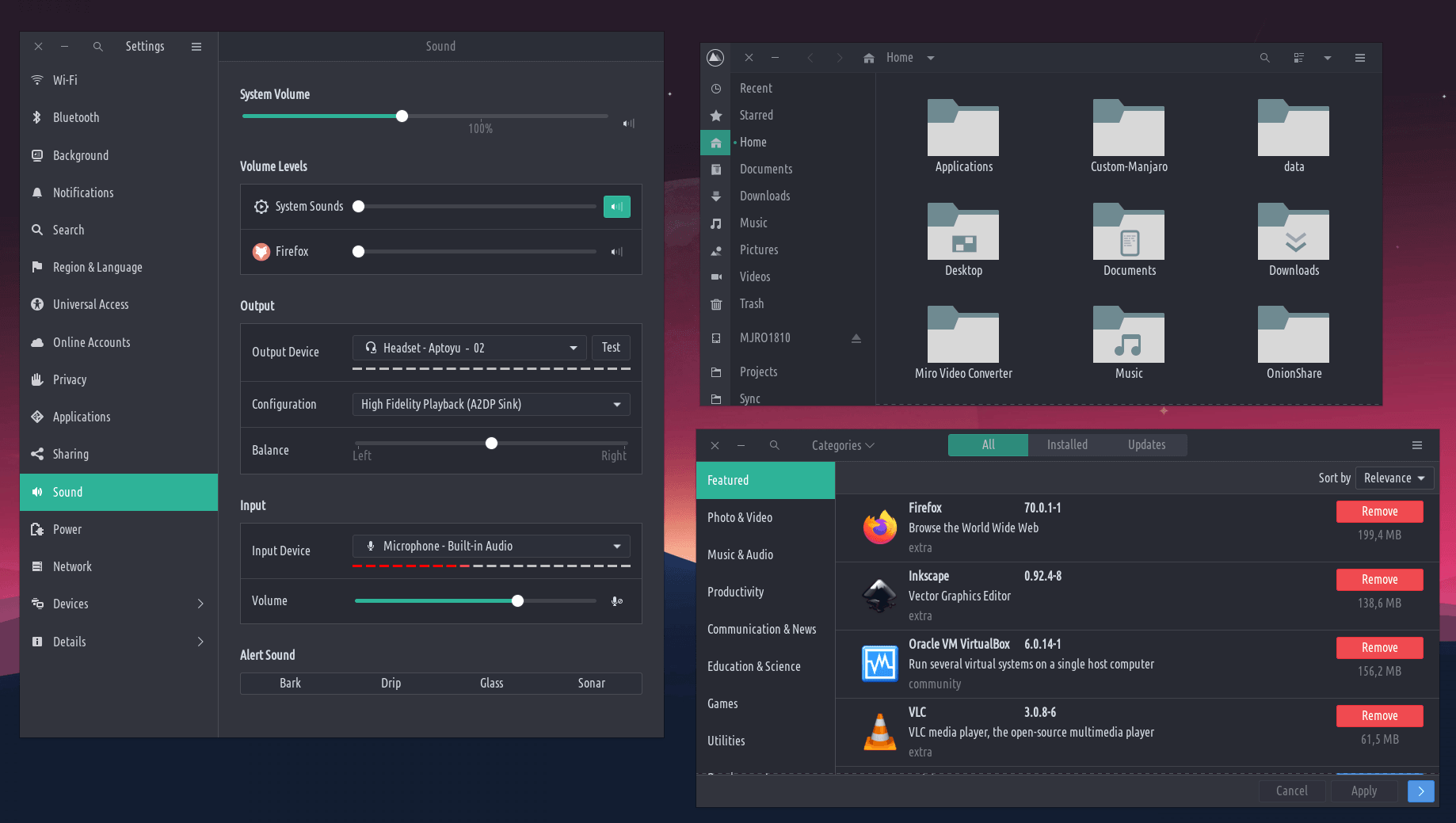The width and height of the screenshot is (1456, 823).
Task: Toggle mute for System Sounds
Action: click(616, 207)
